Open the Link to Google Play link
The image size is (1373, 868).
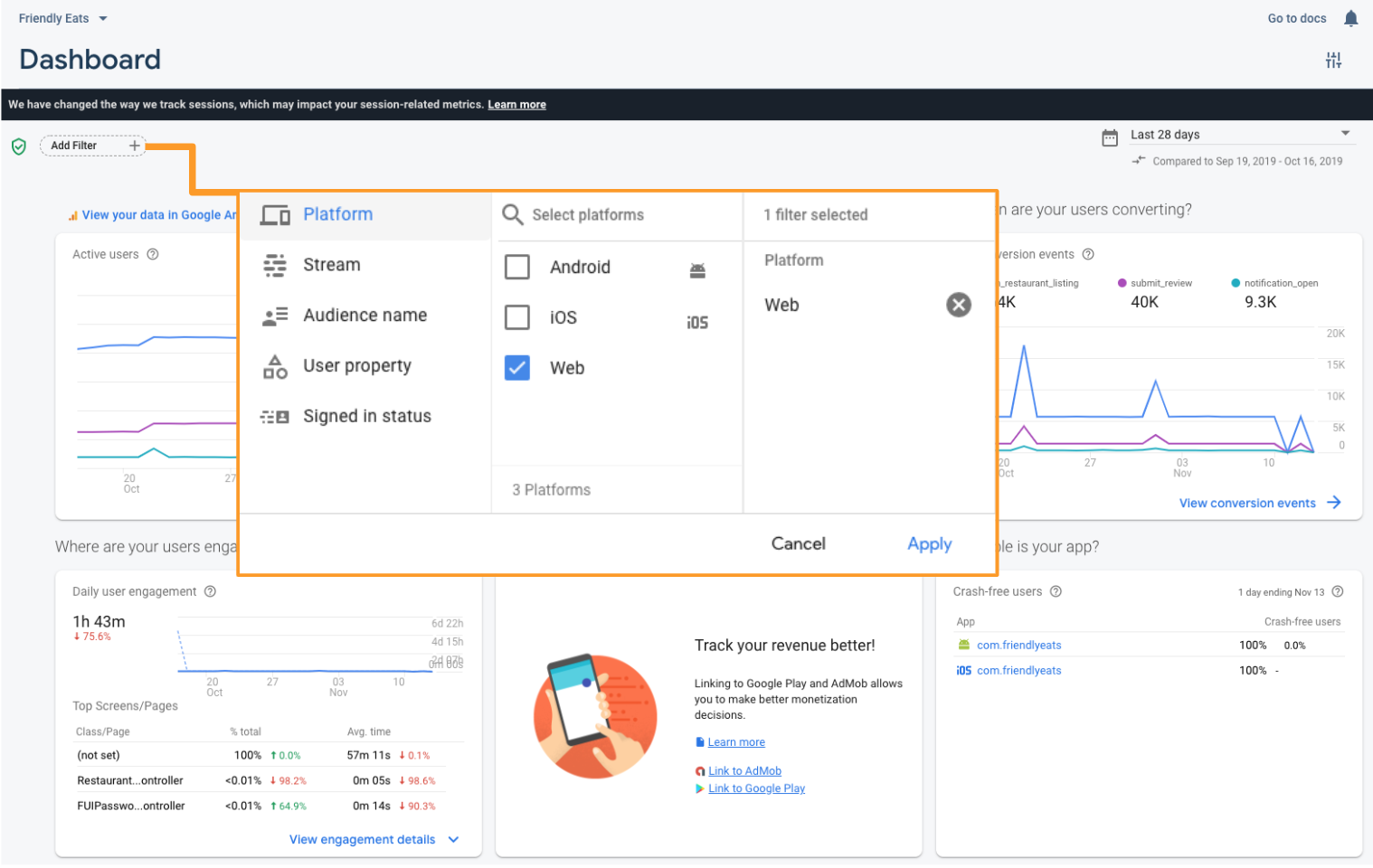point(756,788)
